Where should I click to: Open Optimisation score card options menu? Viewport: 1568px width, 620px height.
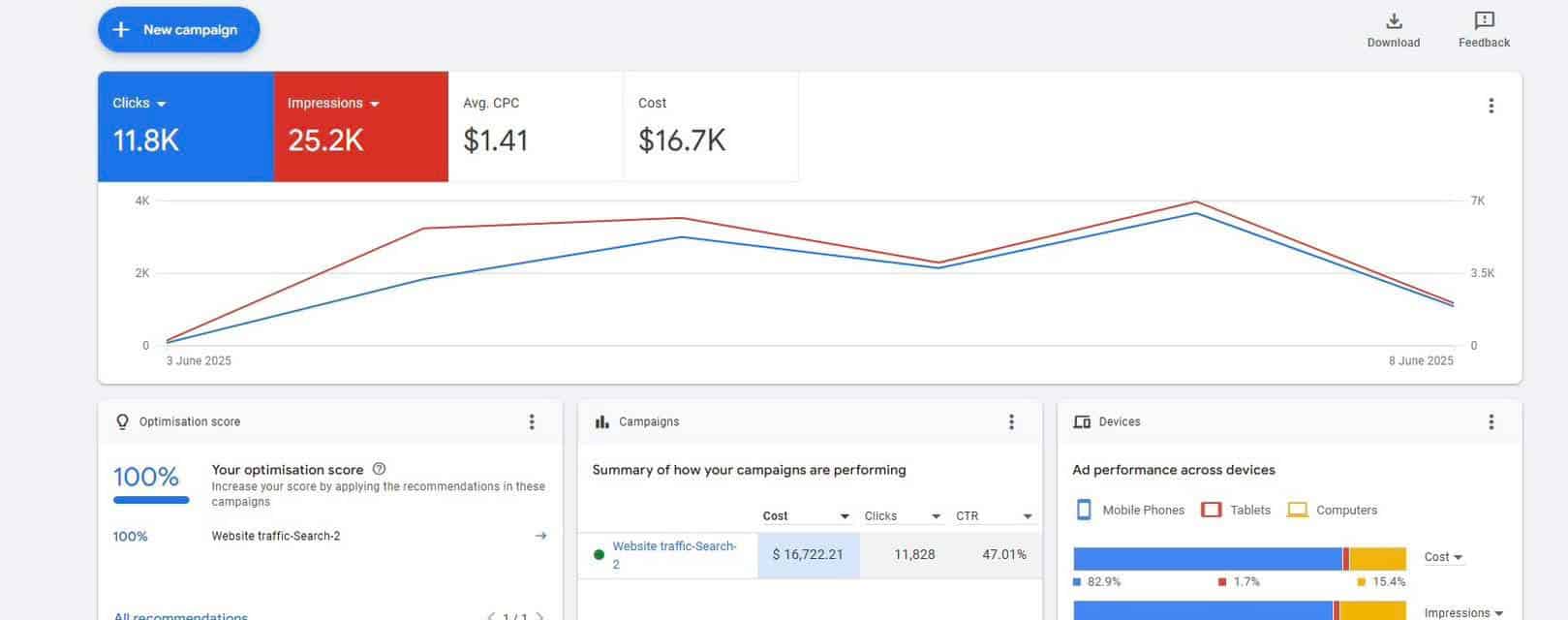point(531,421)
